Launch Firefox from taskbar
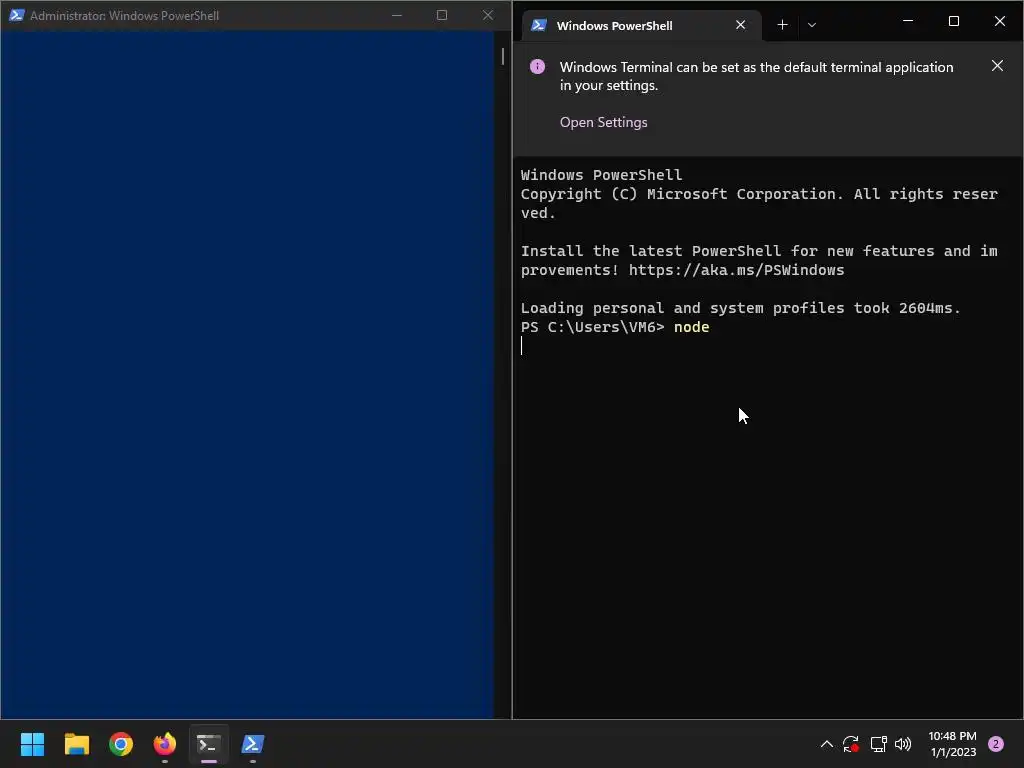Viewport: 1024px width, 768px height. [165, 744]
